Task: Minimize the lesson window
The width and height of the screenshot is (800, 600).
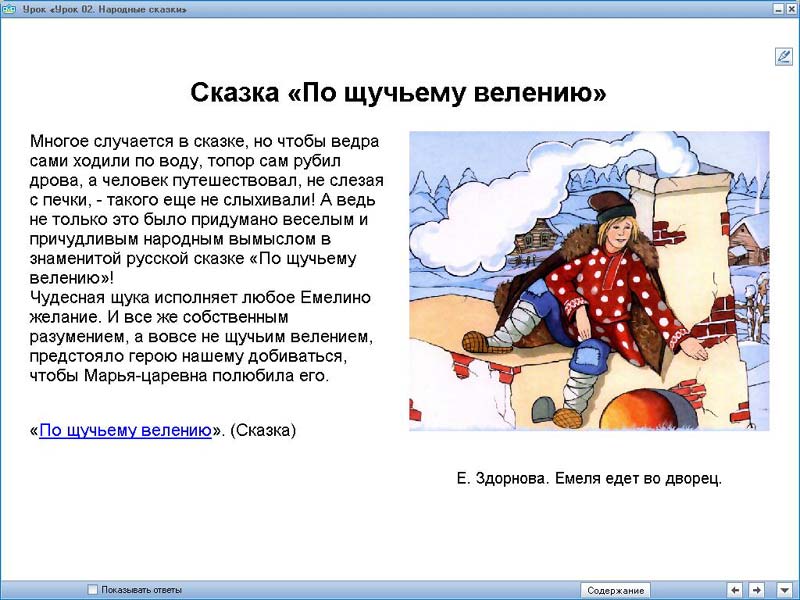Action: pyautogui.click(x=778, y=9)
